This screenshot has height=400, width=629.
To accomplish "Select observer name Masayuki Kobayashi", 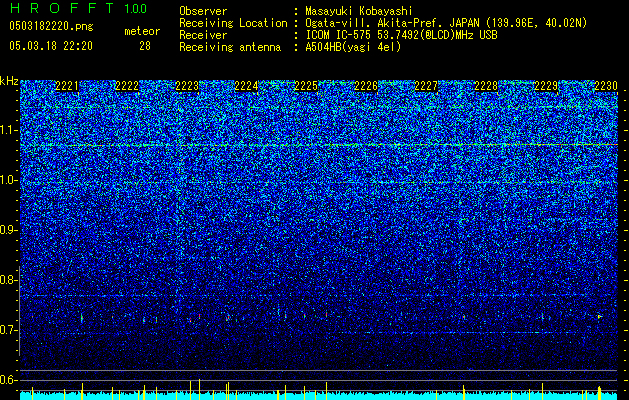I will pyautogui.click(x=359, y=11).
